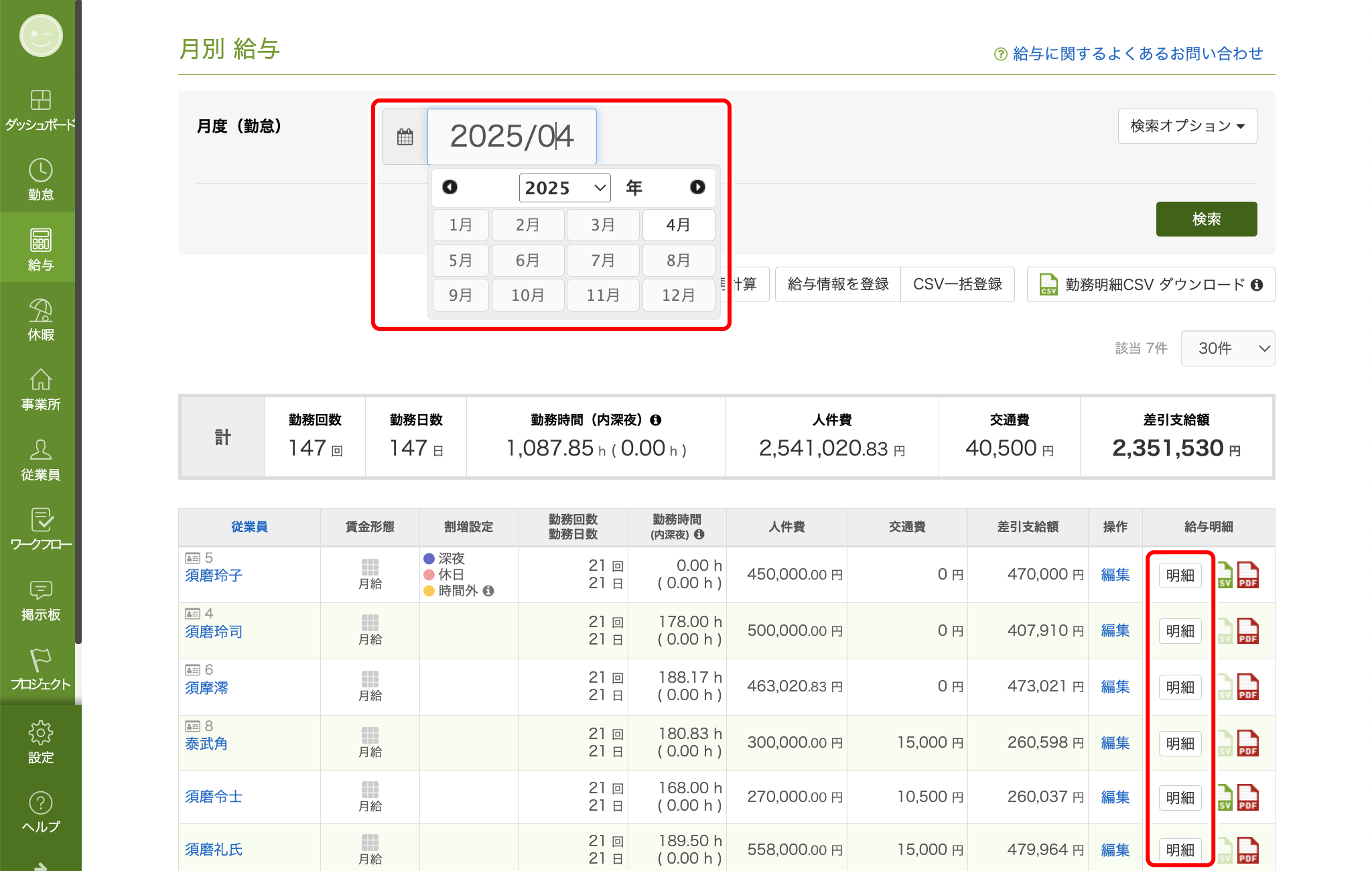Select 6月 in the month picker

click(528, 261)
